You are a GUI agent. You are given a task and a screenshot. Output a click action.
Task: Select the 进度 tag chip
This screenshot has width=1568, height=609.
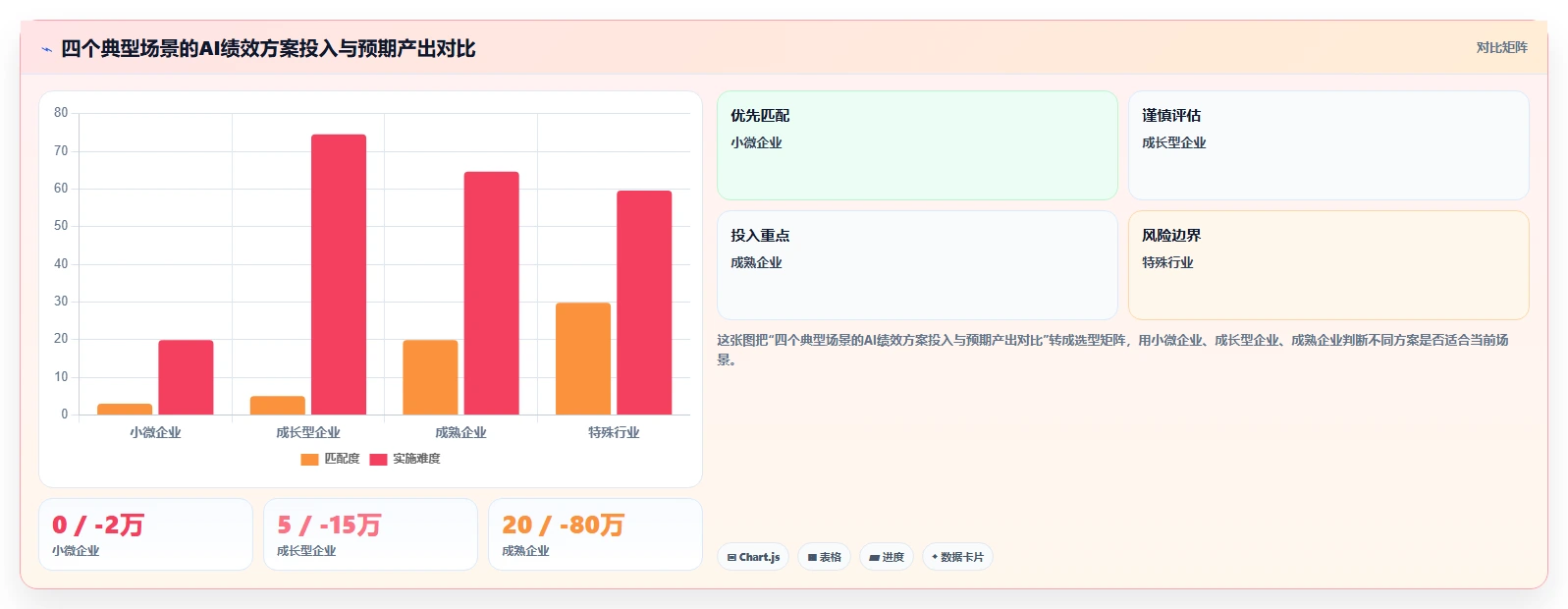(887, 557)
